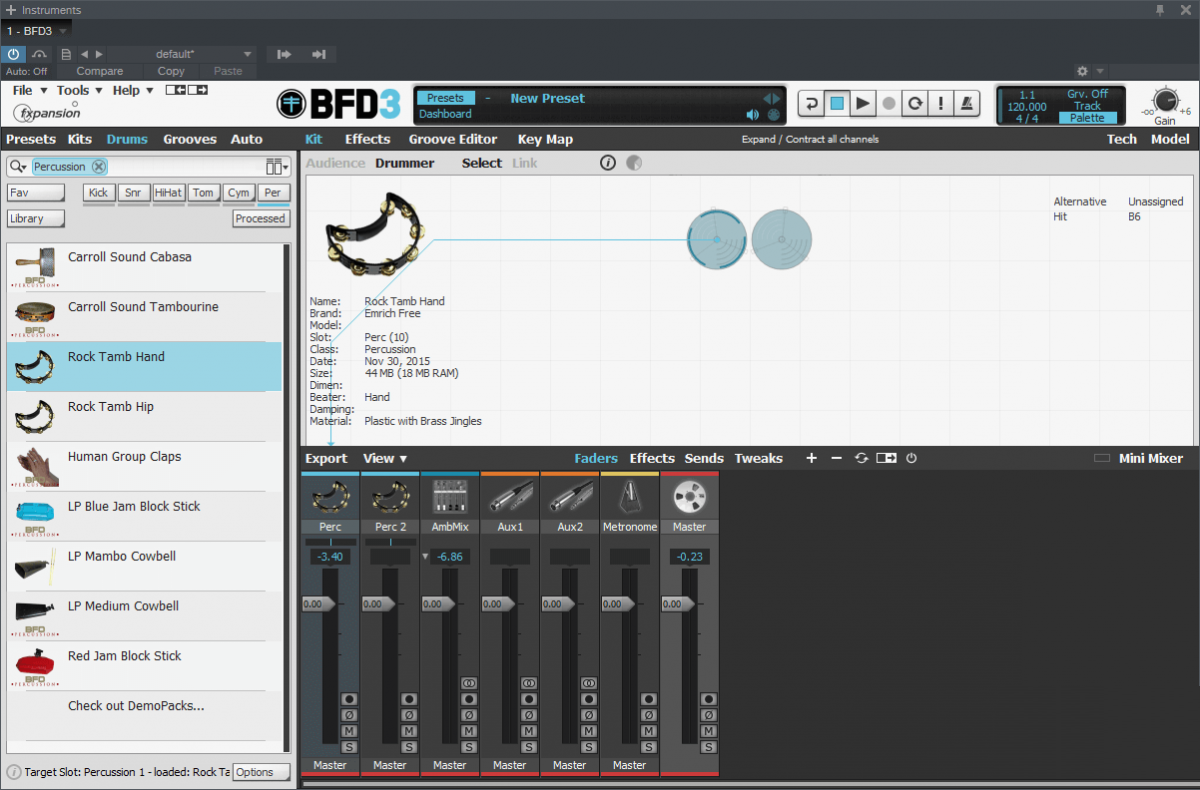Toggle the plugin power bypass button
Screen dimensions: 1200x790
pyautogui.click(x=14, y=54)
